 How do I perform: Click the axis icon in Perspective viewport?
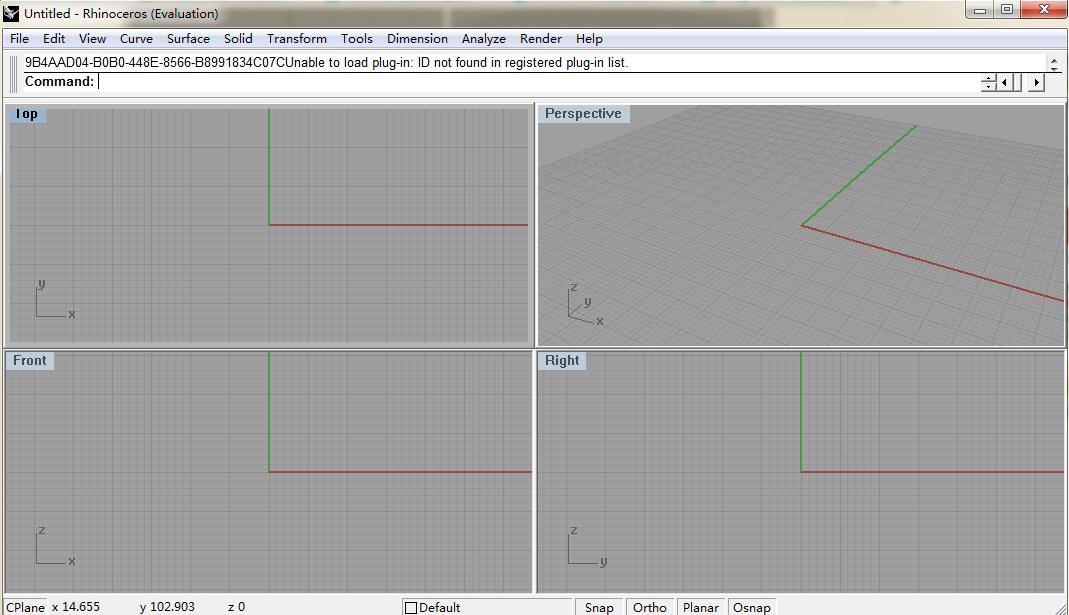tap(586, 304)
